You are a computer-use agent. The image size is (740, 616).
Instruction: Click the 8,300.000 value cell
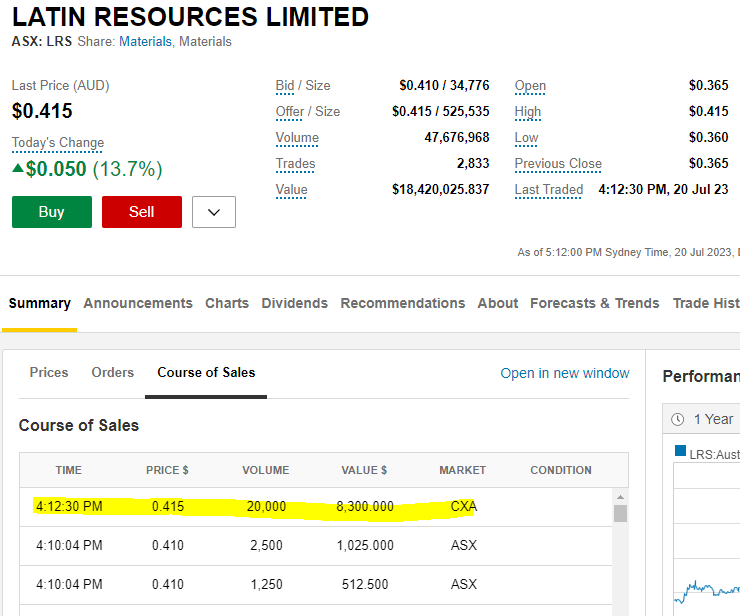pos(365,506)
